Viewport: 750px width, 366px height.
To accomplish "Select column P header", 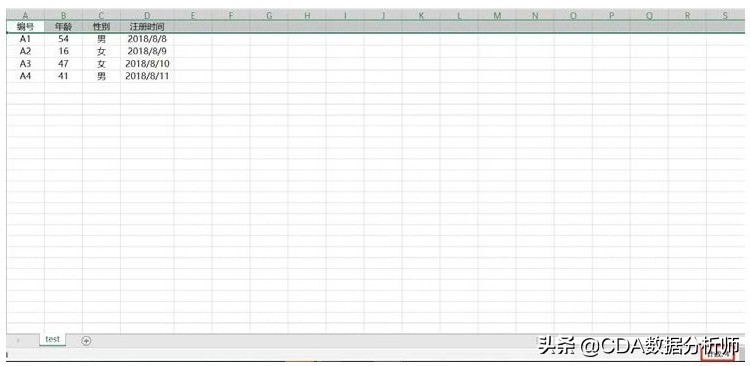I will pos(611,15).
